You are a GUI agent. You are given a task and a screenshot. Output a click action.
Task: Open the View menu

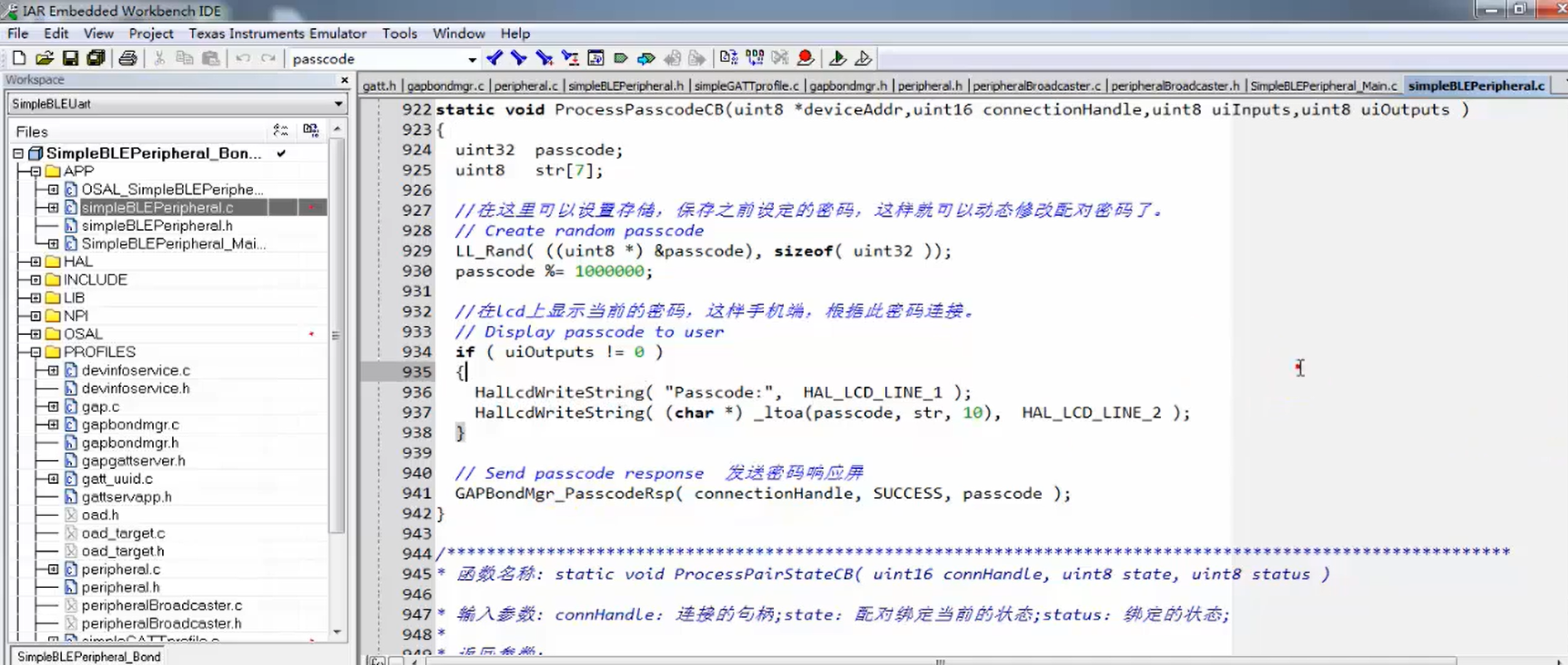98,33
